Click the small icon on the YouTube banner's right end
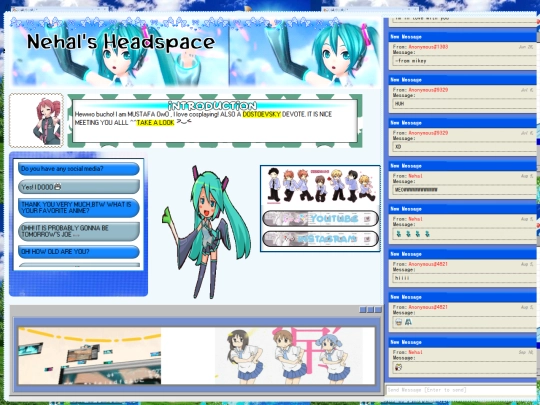Screen dimensions: 540x405 [x=367, y=219]
